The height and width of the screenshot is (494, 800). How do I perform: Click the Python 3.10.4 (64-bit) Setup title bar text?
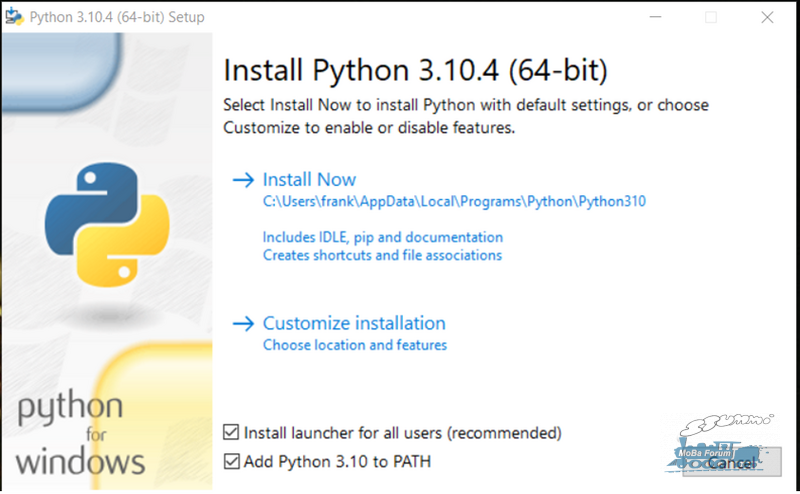tap(117, 17)
